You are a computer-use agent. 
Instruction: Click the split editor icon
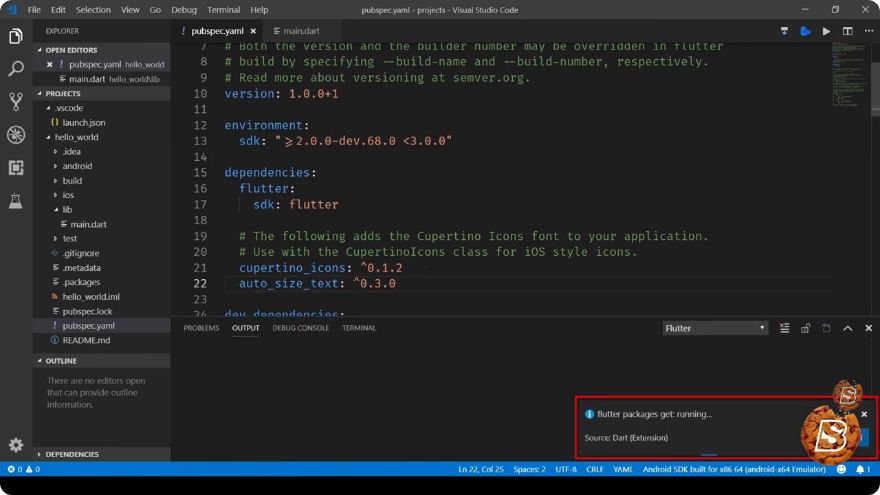[x=847, y=31]
